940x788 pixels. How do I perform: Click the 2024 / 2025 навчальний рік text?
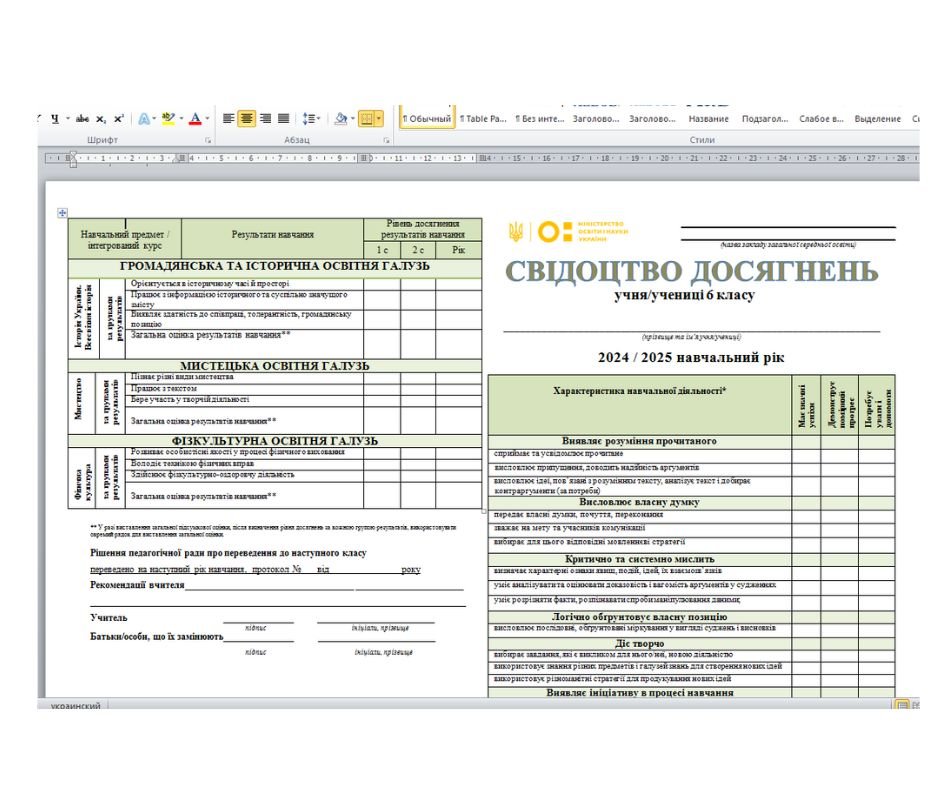(x=691, y=357)
